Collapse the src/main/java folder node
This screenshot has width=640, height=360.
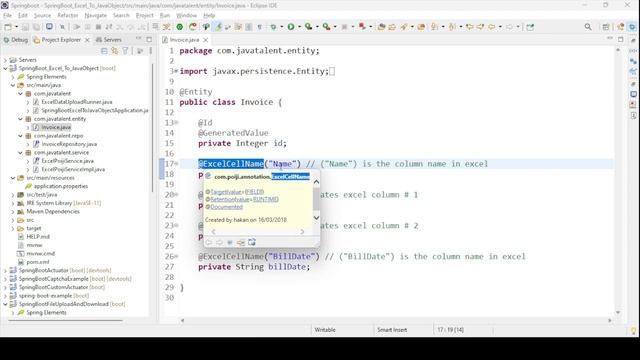[13, 85]
